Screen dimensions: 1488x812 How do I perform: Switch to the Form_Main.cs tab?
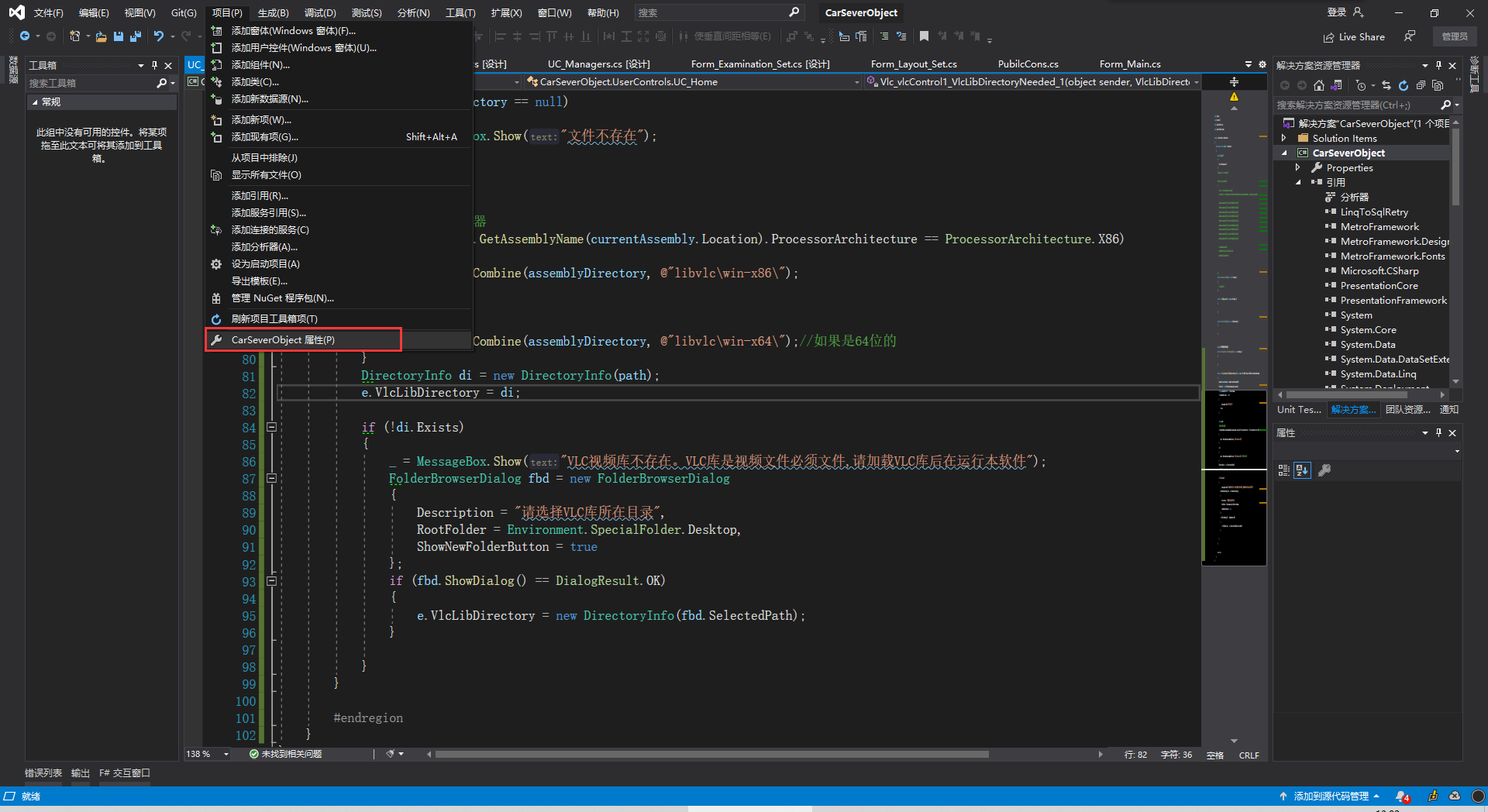[x=1131, y=64]
